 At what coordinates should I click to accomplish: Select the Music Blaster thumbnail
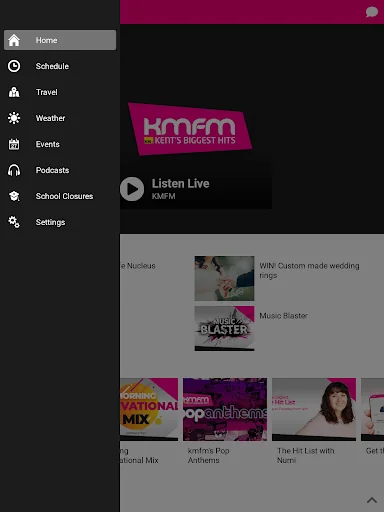[224, 328]
